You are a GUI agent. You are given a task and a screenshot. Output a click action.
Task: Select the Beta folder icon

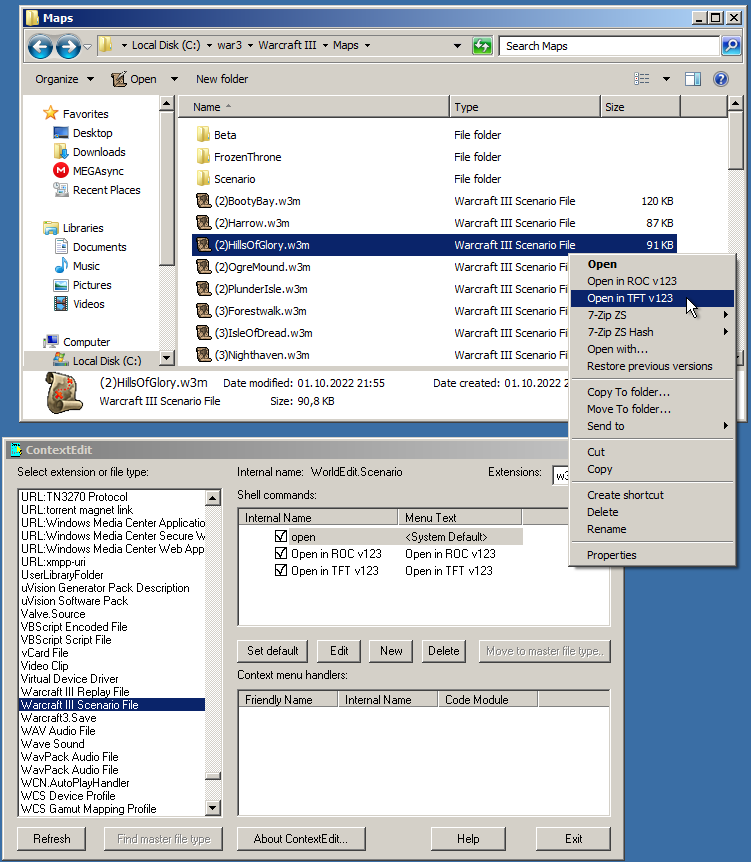(203, 135)
